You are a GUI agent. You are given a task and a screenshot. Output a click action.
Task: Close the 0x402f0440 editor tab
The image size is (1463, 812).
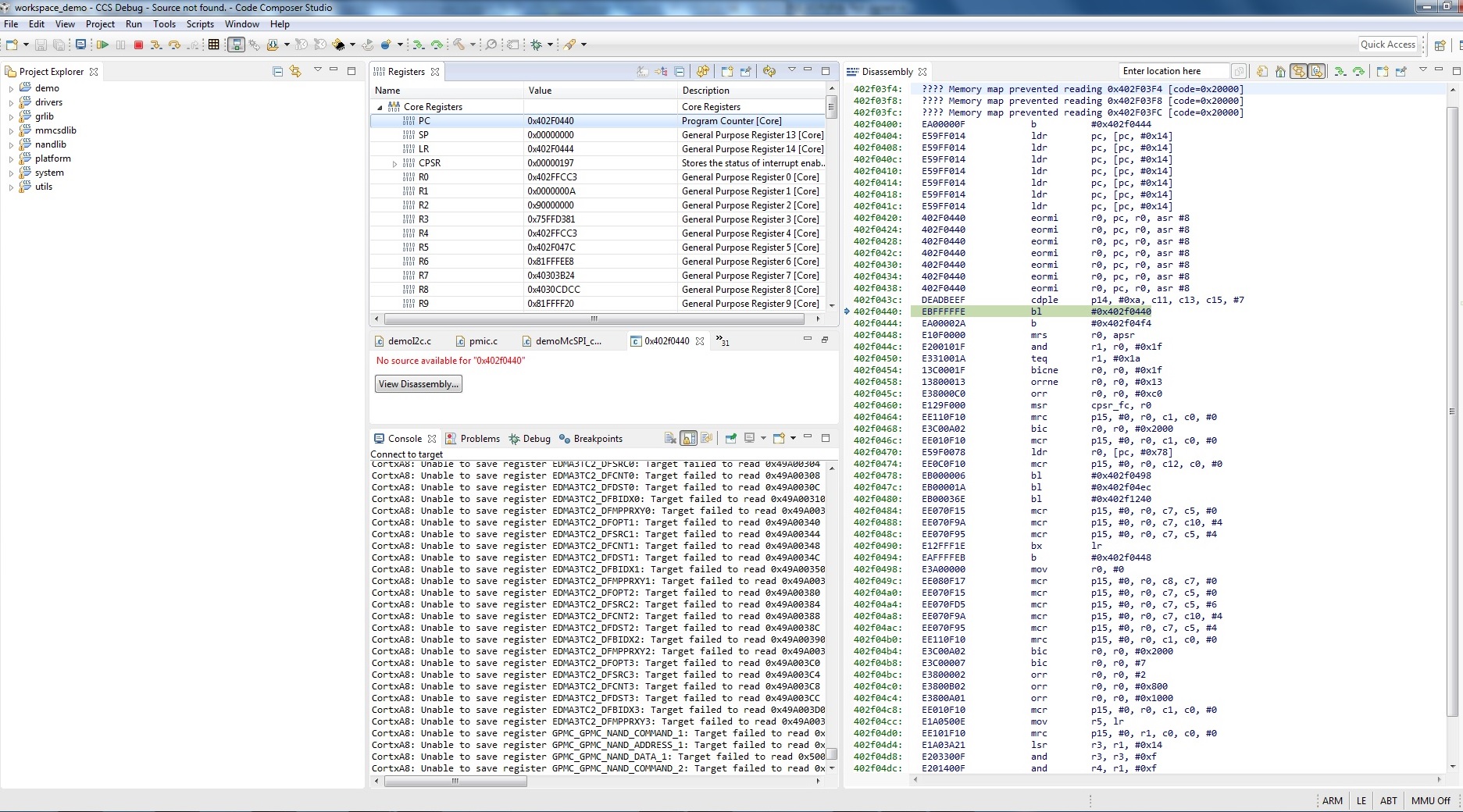(x=700, y=341)
